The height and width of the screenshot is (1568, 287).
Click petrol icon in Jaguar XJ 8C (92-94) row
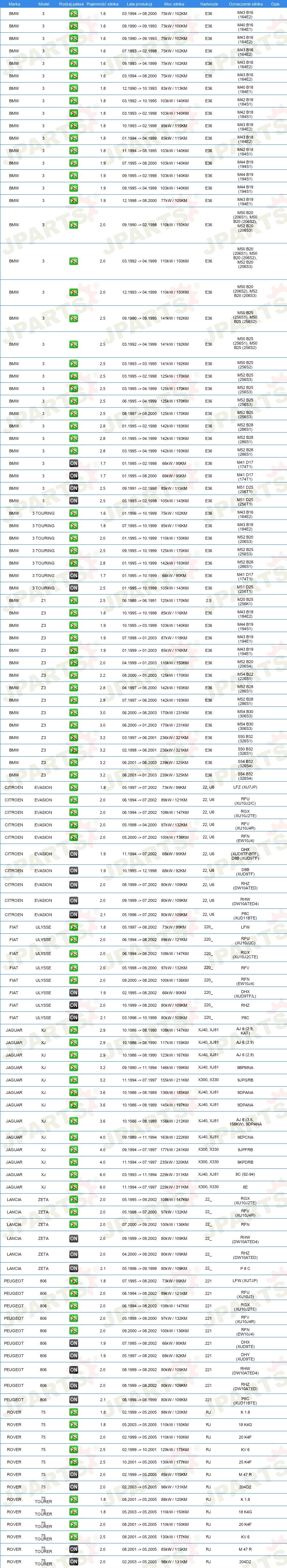[x=73, y=1174]
